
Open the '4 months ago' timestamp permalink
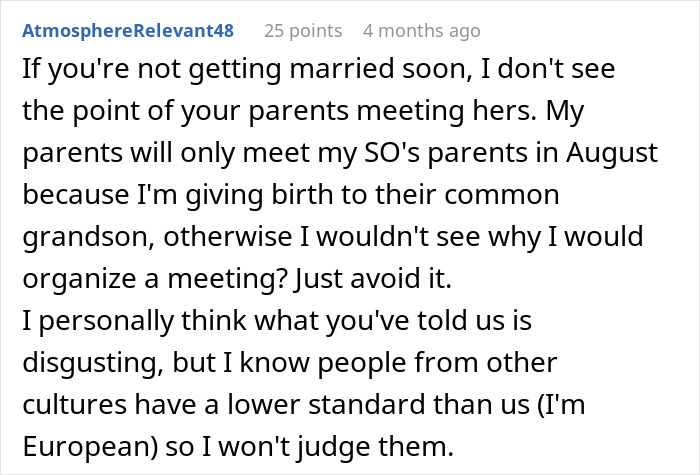click(421, 31)
